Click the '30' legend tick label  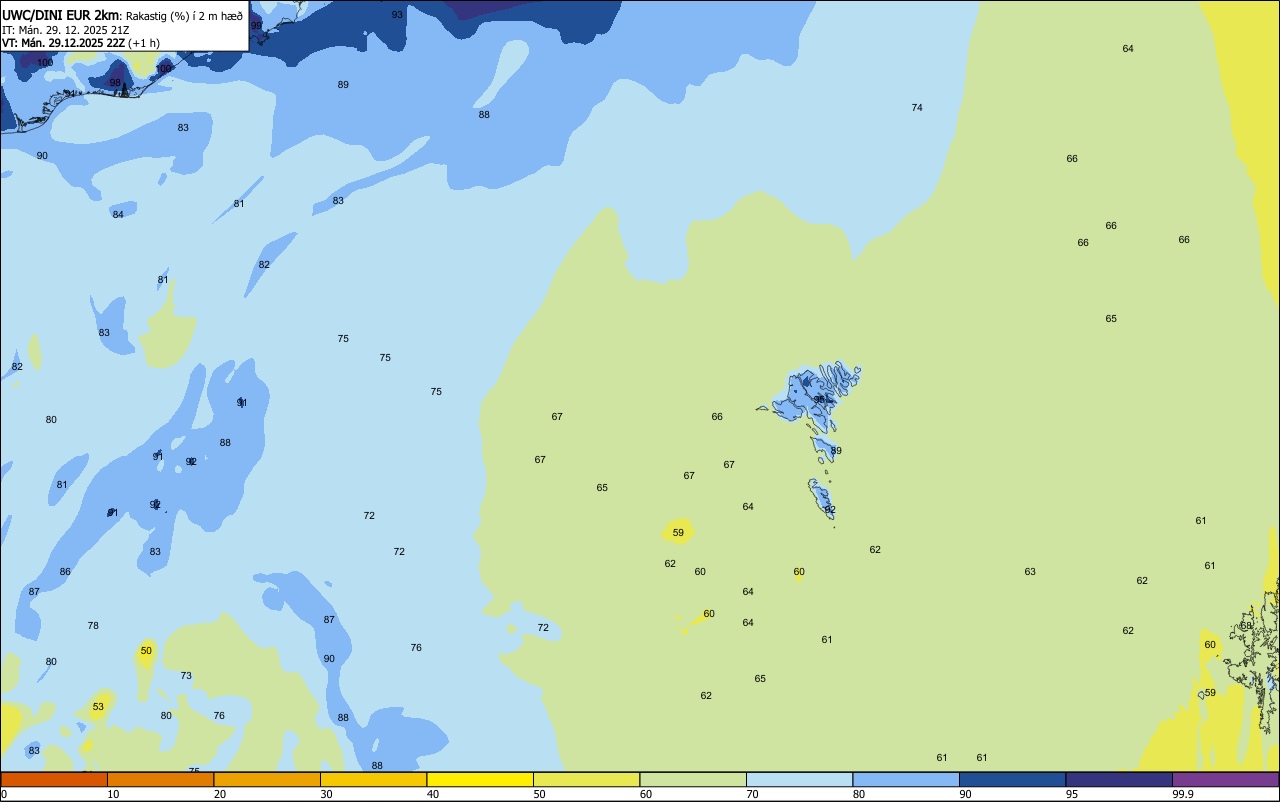[326, 794]
